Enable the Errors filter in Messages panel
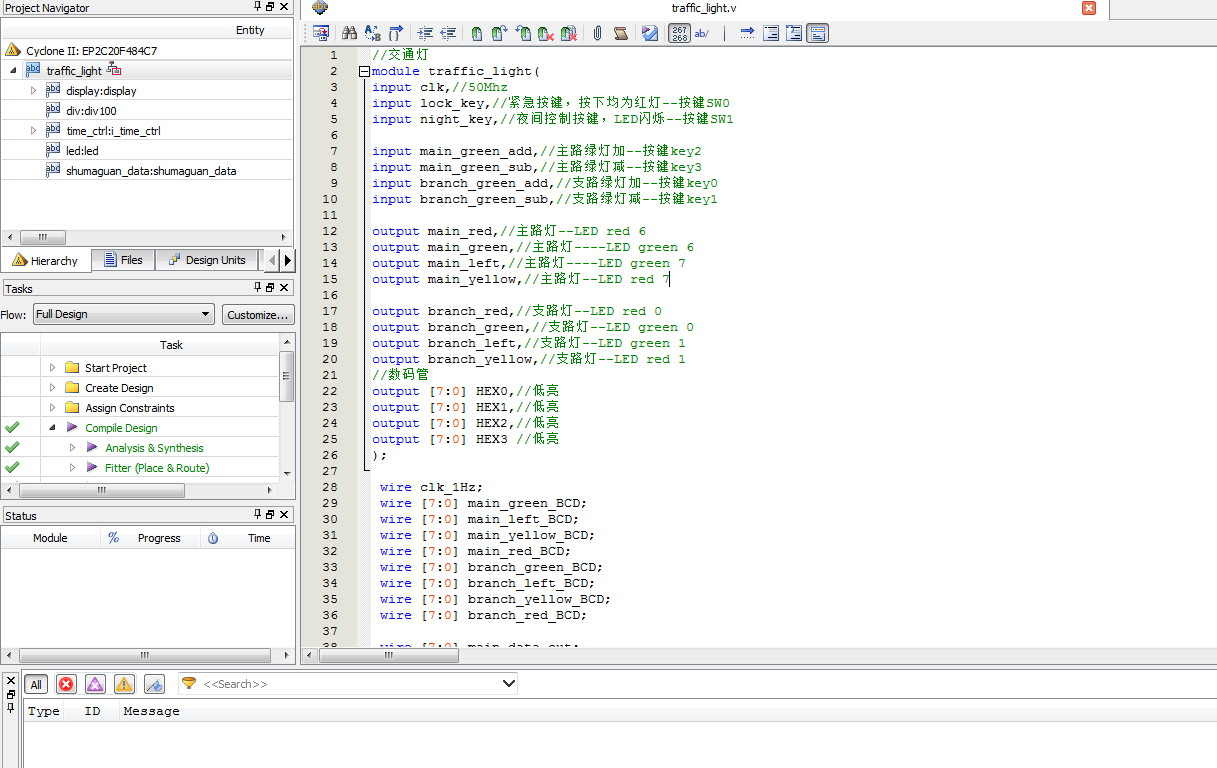Viewport: 1217px width, 768px height. [x=67, y=684]
